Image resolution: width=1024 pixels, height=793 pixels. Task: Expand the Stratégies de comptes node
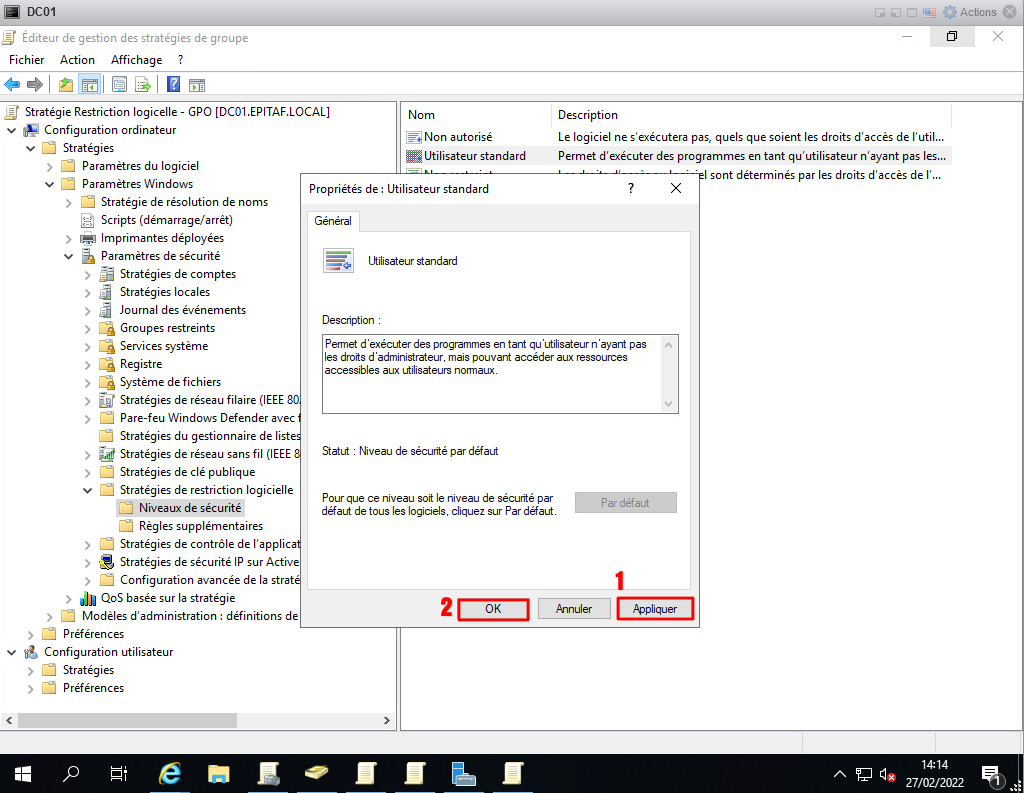88,274
